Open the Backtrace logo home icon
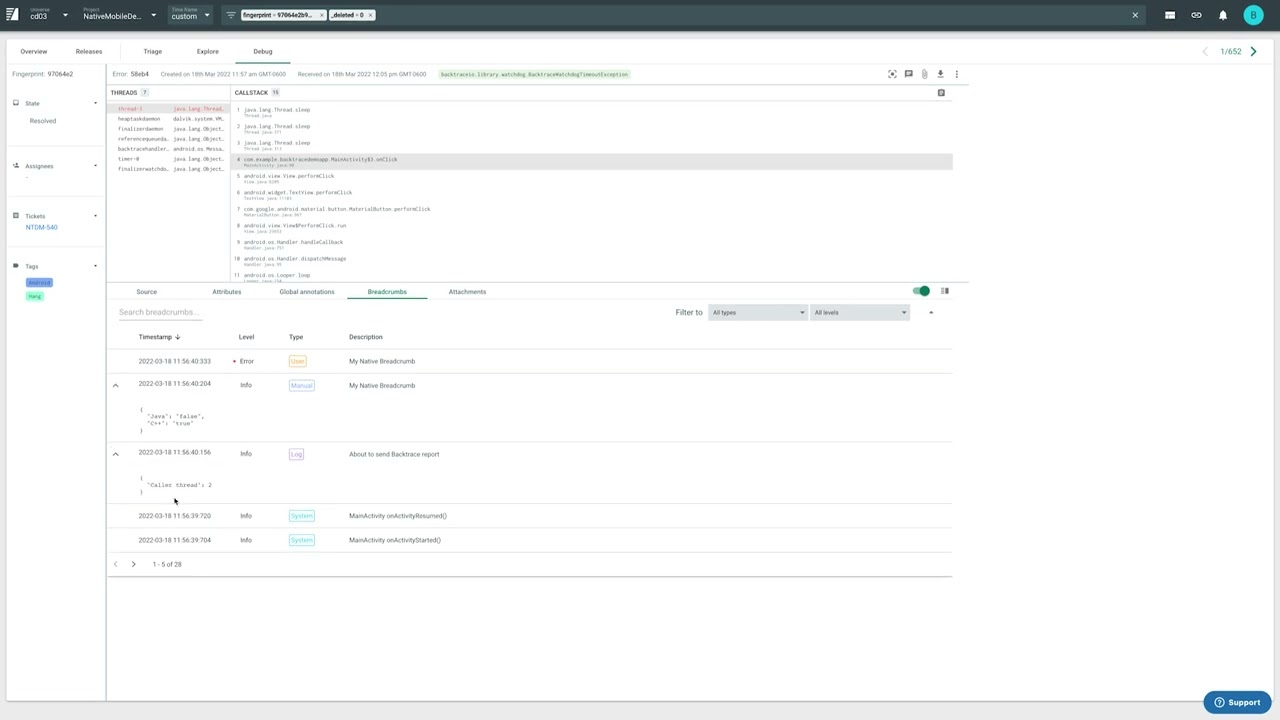The image size is (1280, 720). click(12, 15)
